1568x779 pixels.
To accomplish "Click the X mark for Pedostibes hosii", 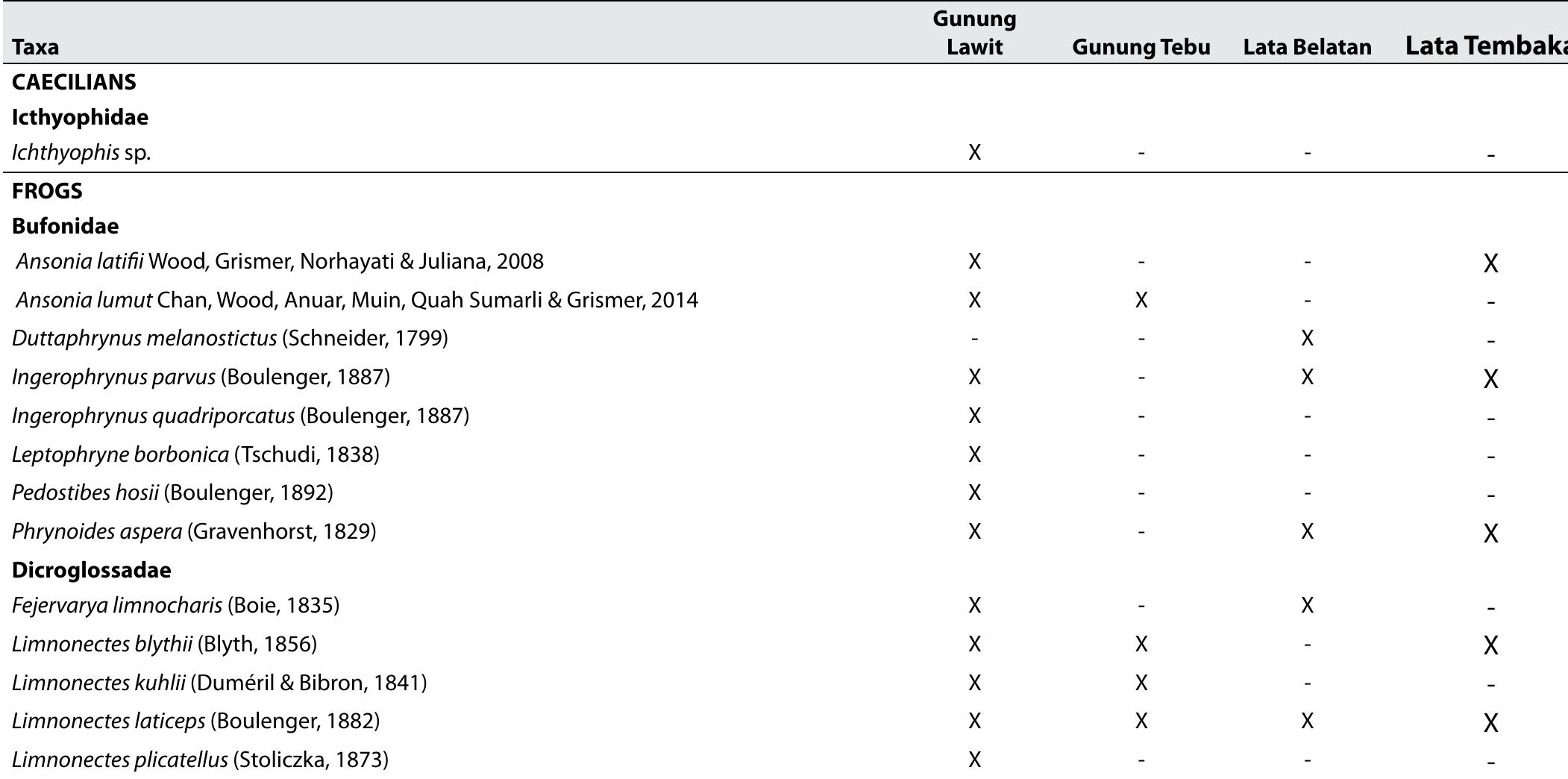I will pos(976,492).
